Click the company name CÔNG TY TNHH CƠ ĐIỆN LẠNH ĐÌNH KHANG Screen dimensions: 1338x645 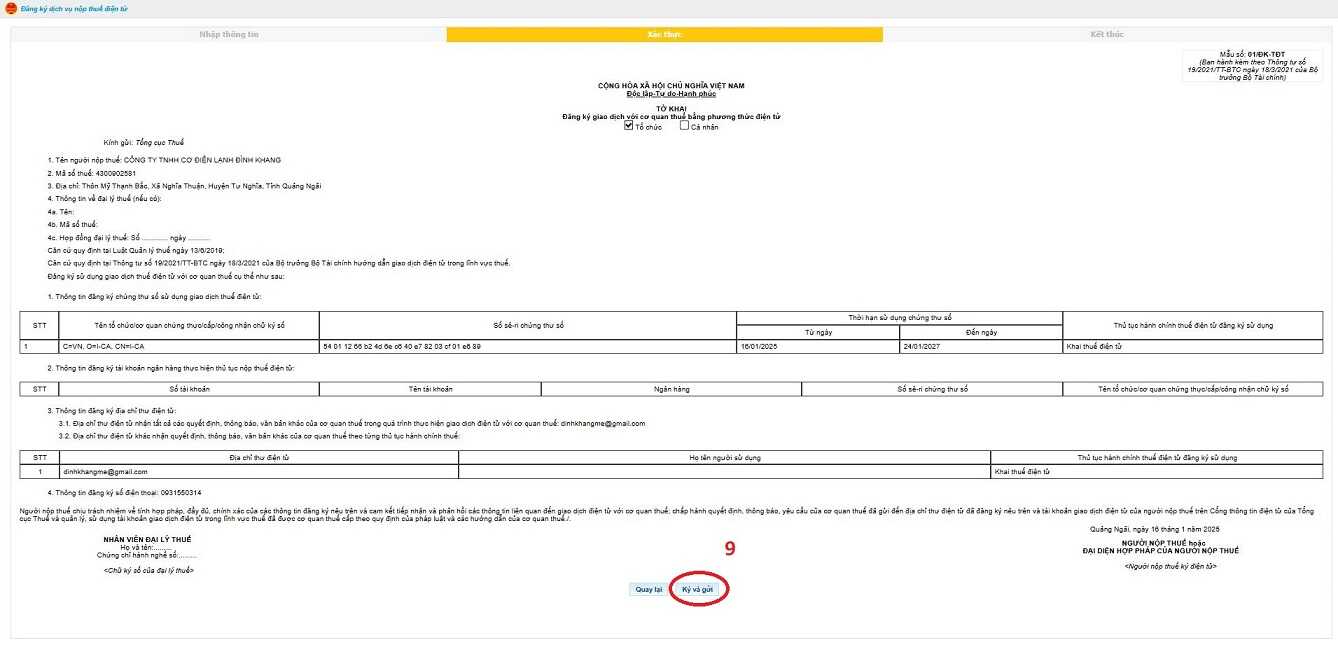202,160
